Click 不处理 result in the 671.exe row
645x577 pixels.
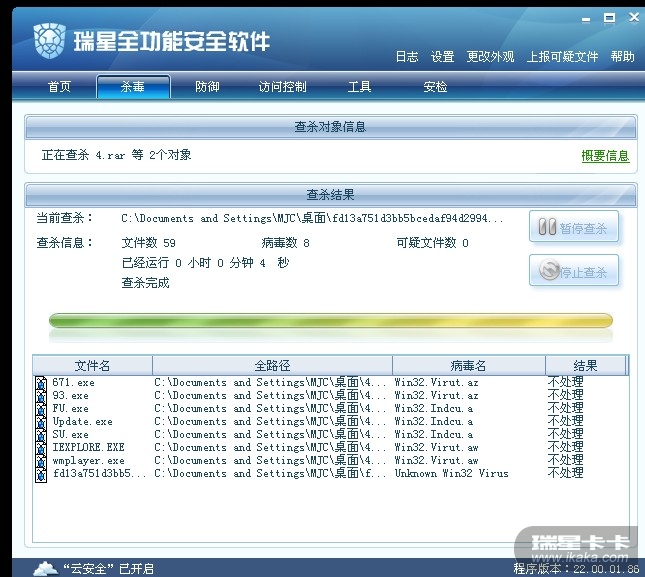(x=566, y=382)
